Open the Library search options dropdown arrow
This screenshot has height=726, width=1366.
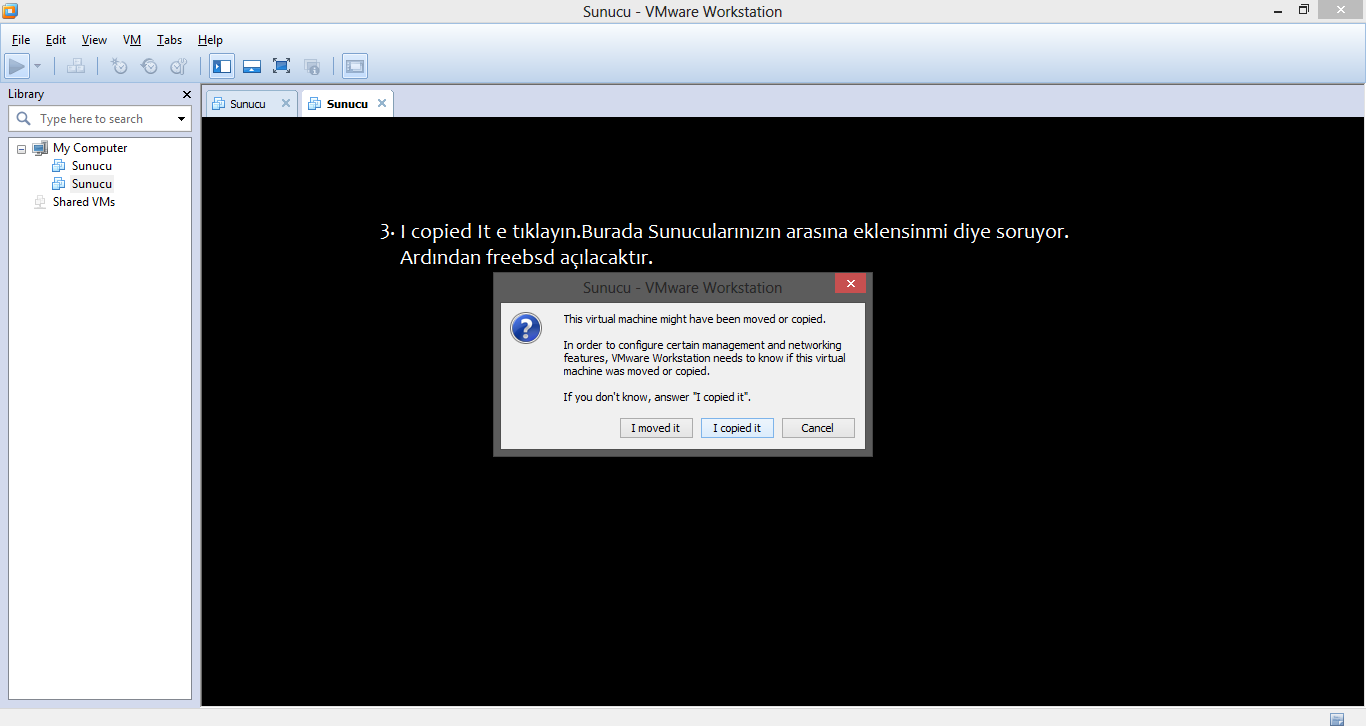[181, 119]
